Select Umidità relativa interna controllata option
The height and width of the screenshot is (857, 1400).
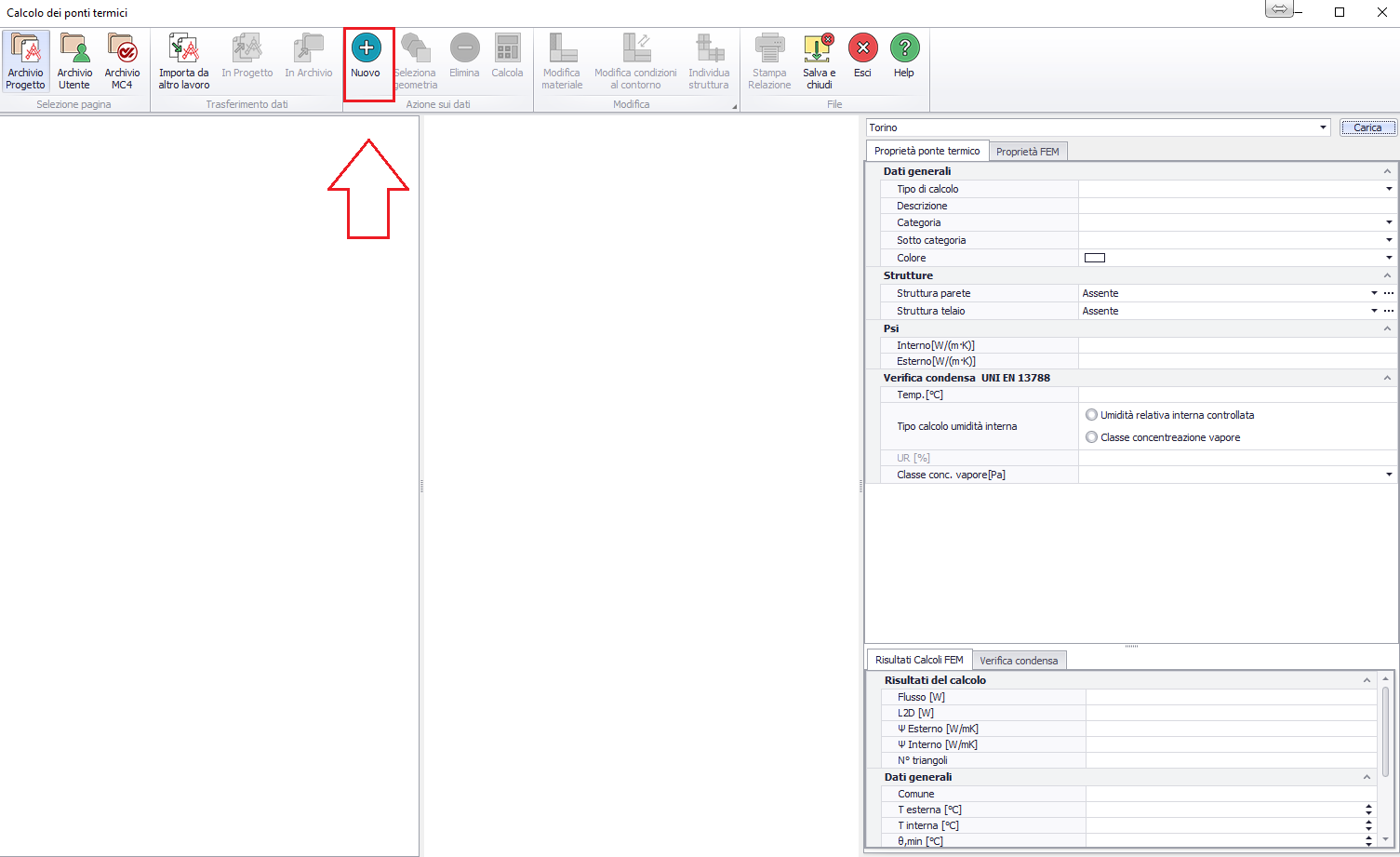(x=1091, y=415)
